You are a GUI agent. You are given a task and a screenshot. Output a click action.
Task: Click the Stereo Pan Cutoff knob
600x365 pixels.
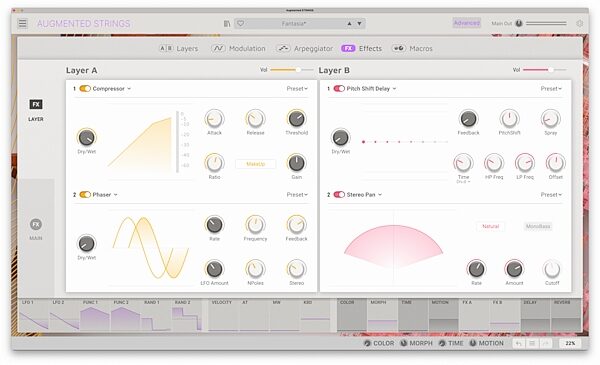tap(552, 269)
